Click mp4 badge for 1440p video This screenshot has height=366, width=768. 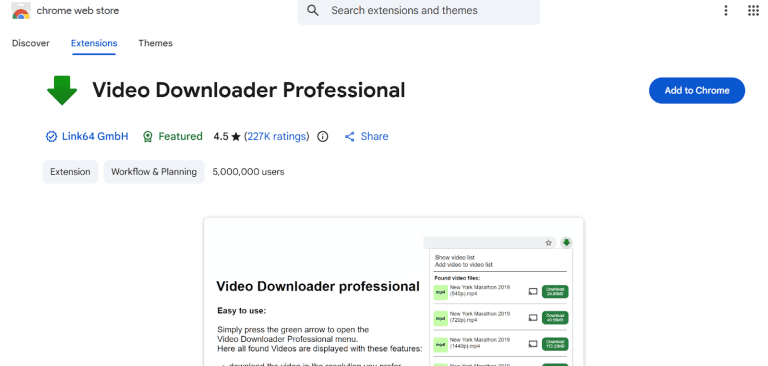[441, 344]
